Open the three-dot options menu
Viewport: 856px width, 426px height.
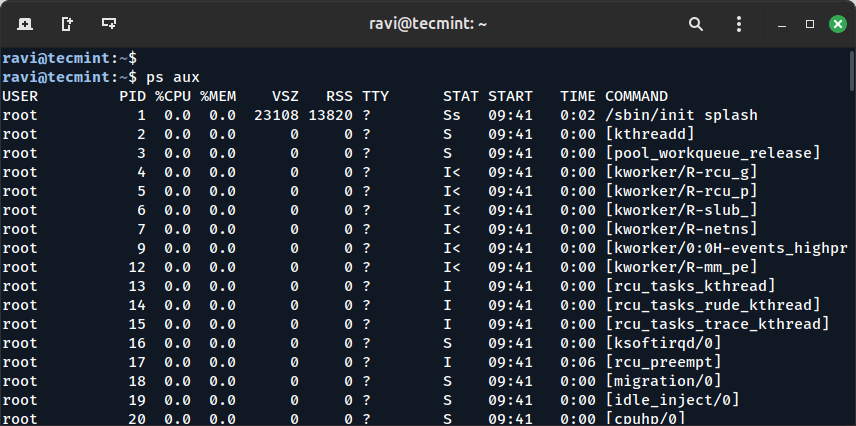(x=736, y=23)
